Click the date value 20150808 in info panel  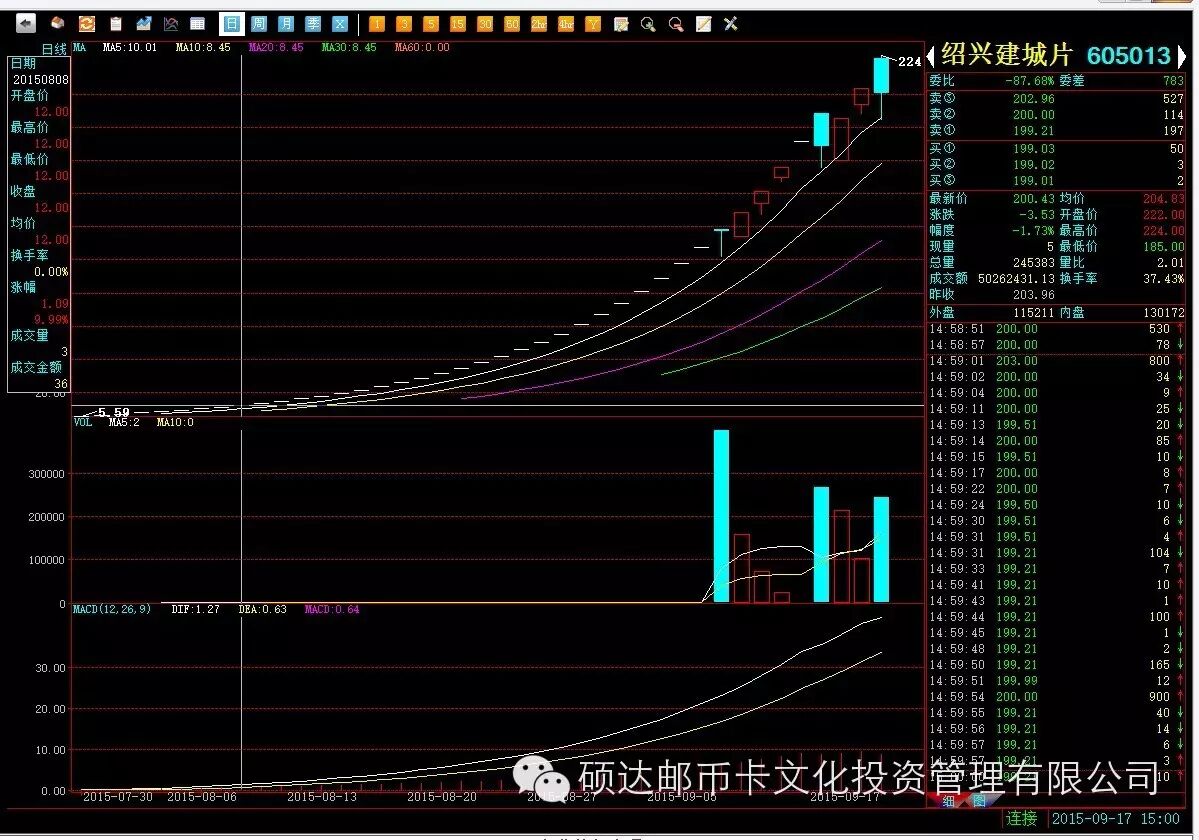pos(41,79)
